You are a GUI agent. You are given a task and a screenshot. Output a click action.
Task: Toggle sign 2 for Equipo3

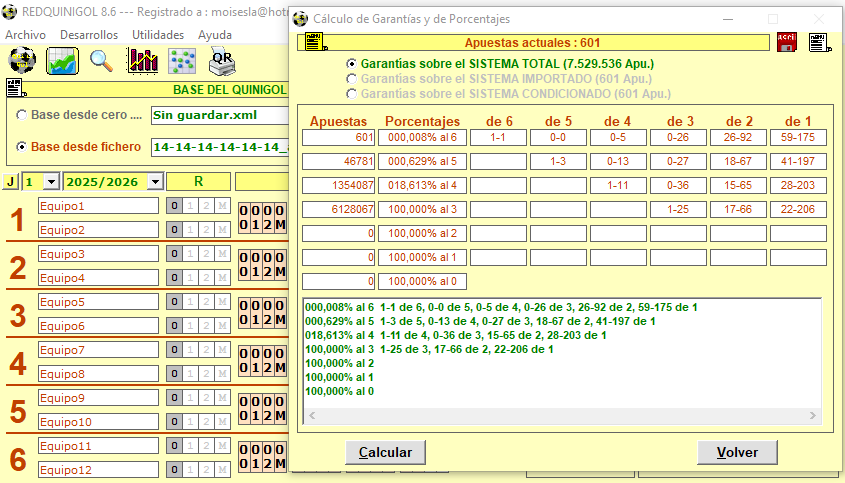click(x=206, y=253)
